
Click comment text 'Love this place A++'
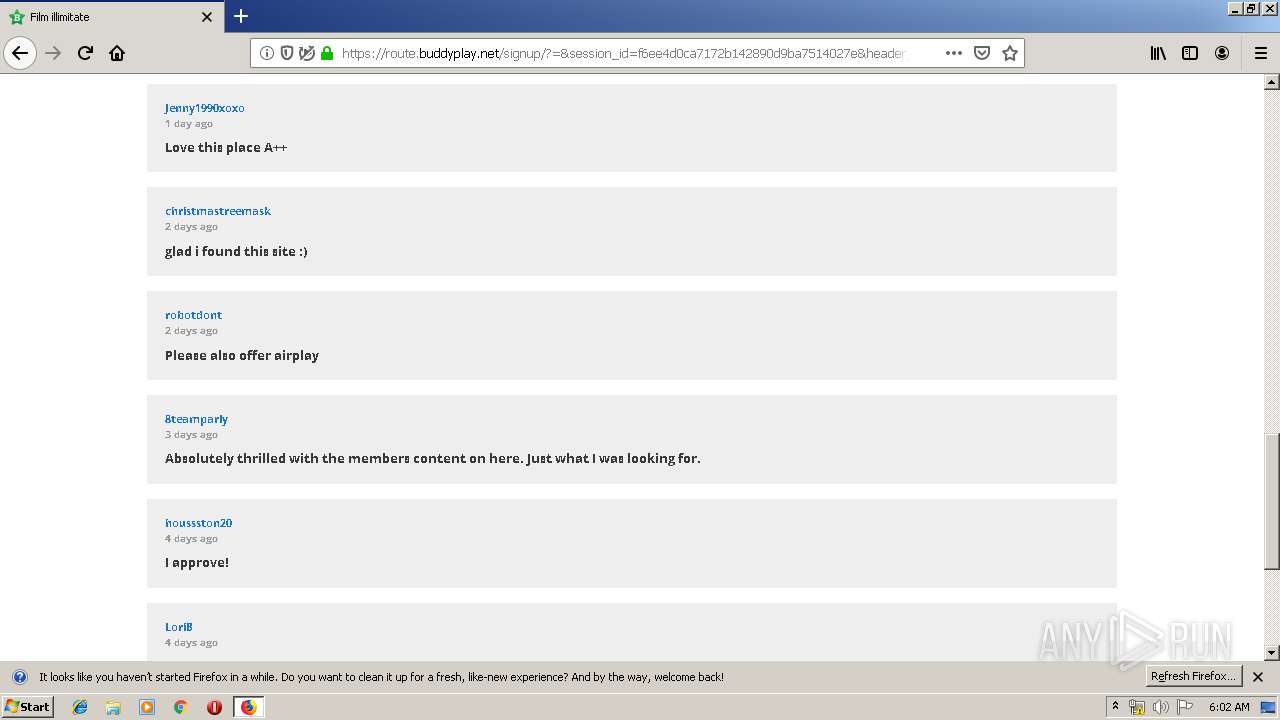(226, 147)
